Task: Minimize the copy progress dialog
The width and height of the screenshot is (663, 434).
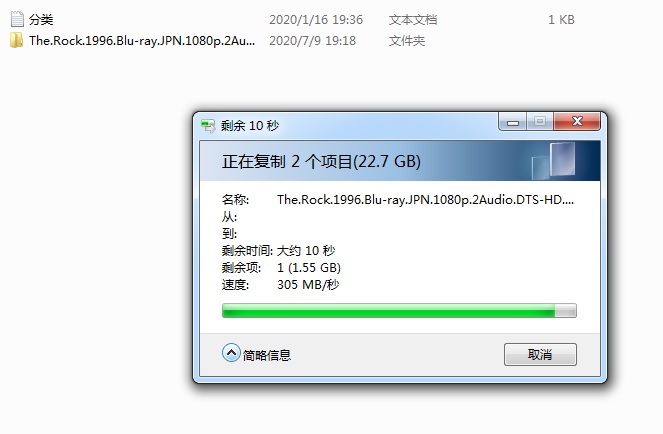Action: tap(512, 122)
